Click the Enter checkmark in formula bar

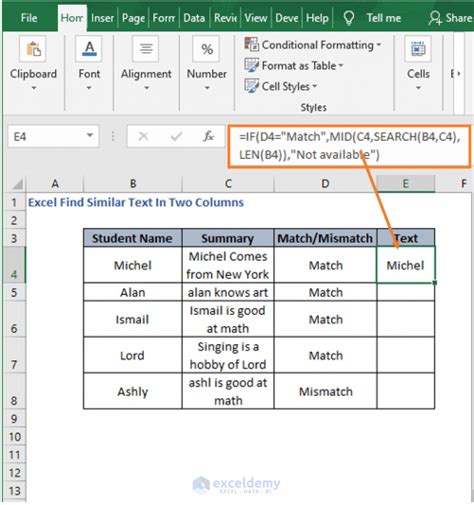[x=176, y=136]
